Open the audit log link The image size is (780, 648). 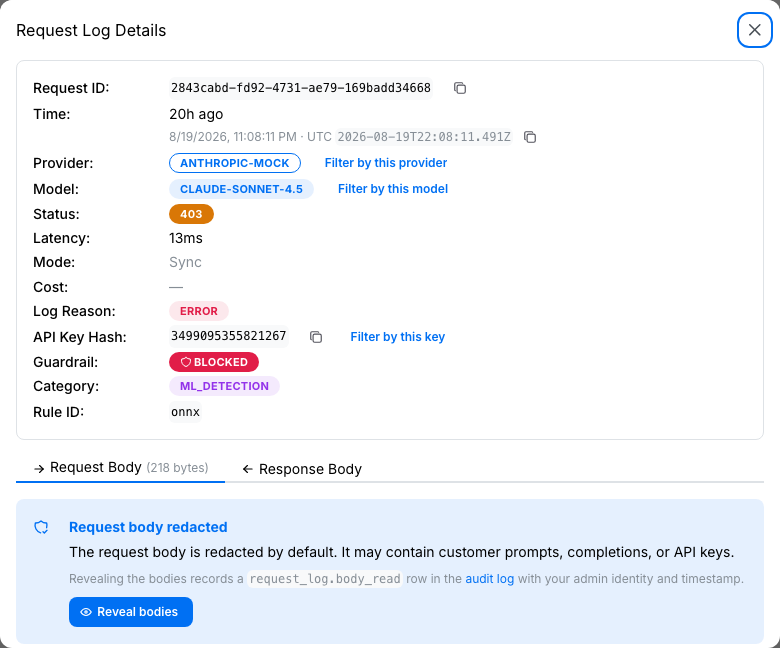tap(489, 579)
